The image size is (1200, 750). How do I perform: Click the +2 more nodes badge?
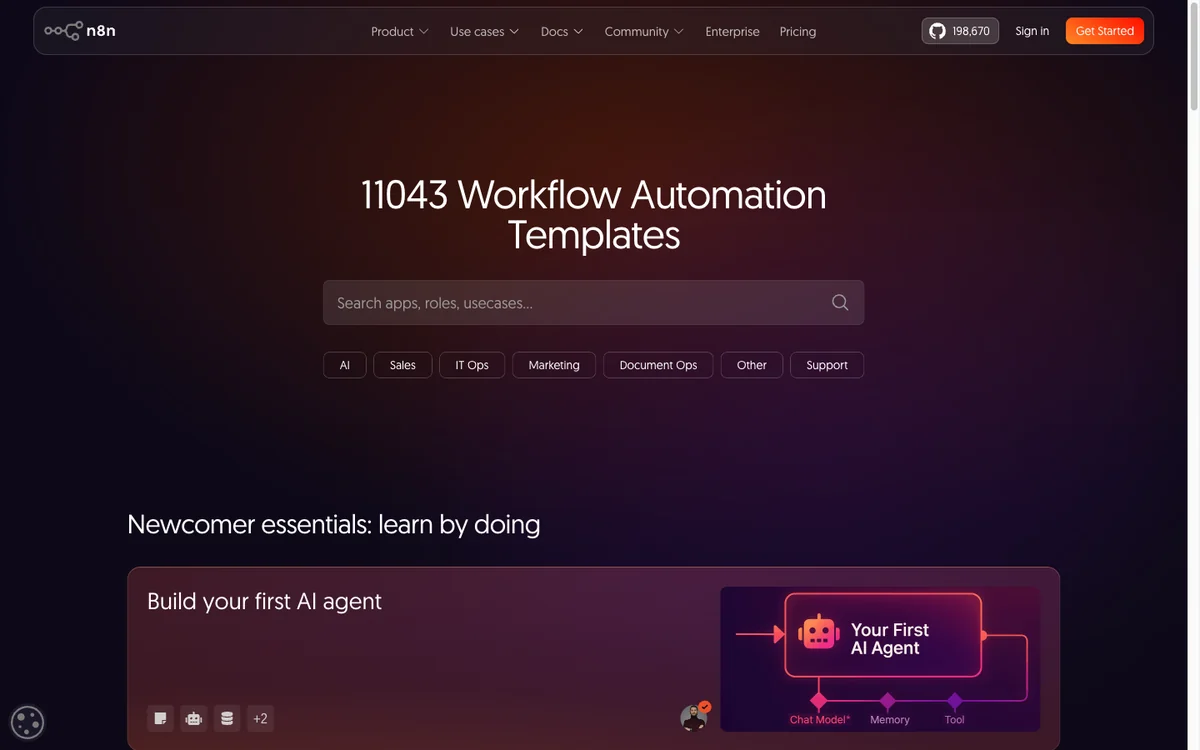tap(260, 718)
